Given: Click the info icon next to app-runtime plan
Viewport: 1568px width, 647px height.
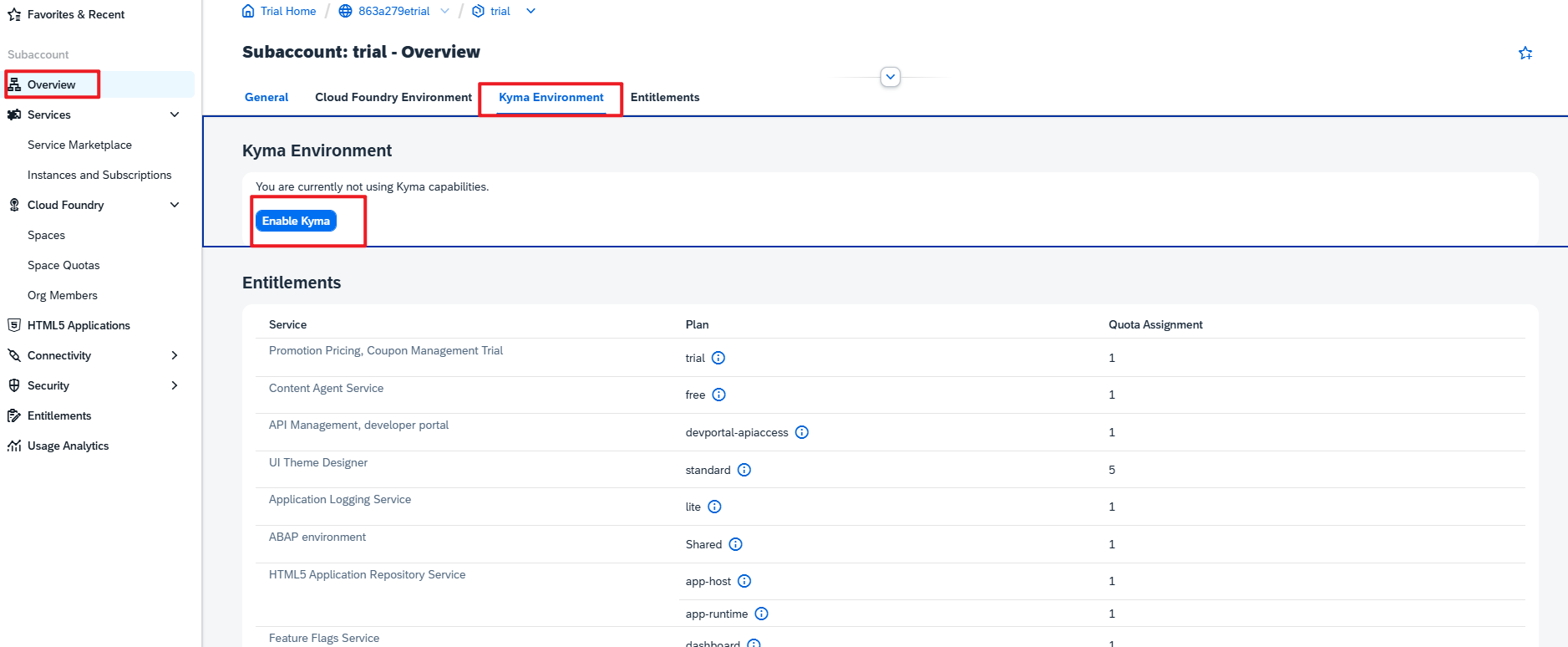Looking at the screenshot, I should coord(761,614).
